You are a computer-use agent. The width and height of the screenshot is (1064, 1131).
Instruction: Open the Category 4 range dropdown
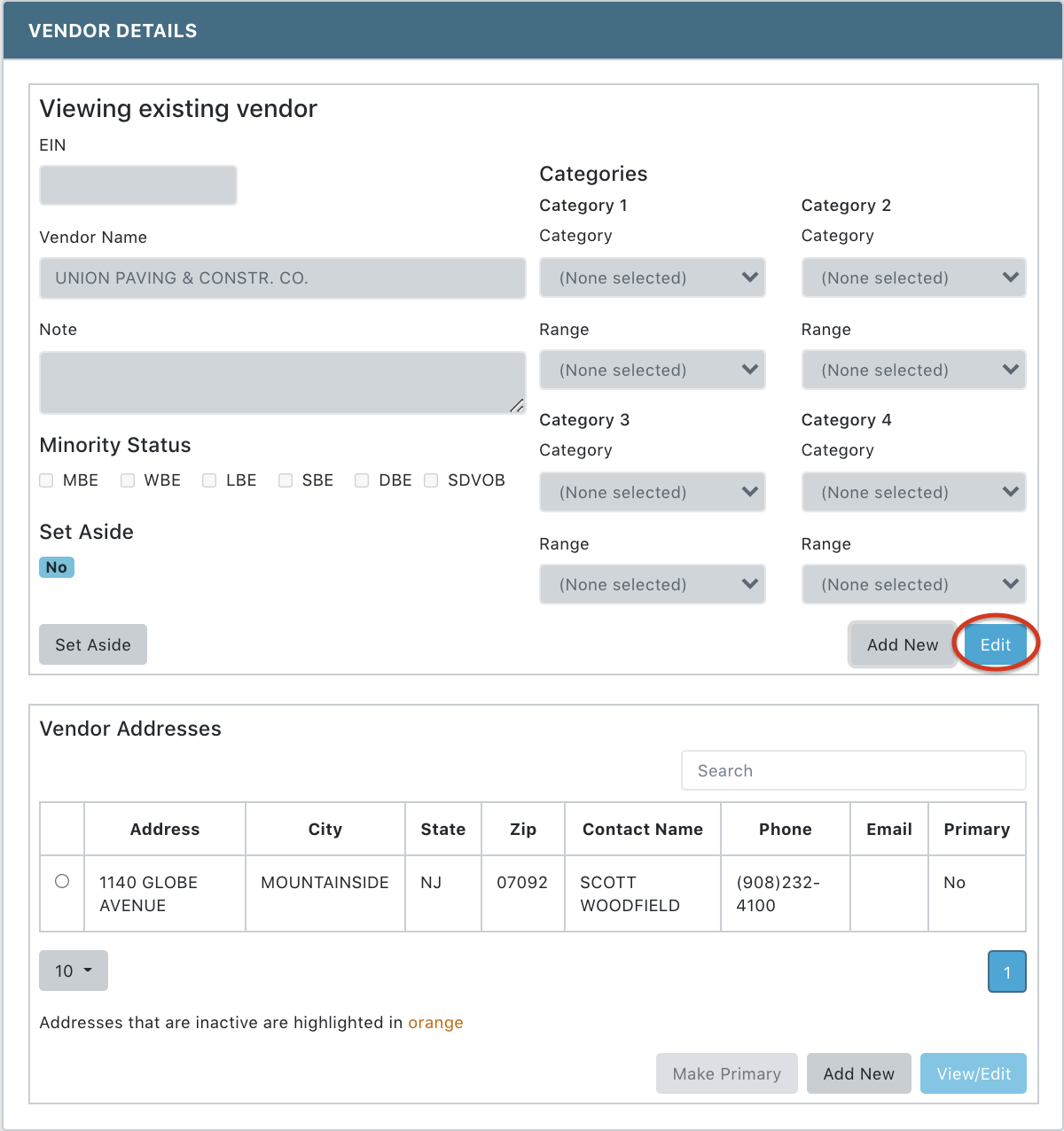click(913, 584)
